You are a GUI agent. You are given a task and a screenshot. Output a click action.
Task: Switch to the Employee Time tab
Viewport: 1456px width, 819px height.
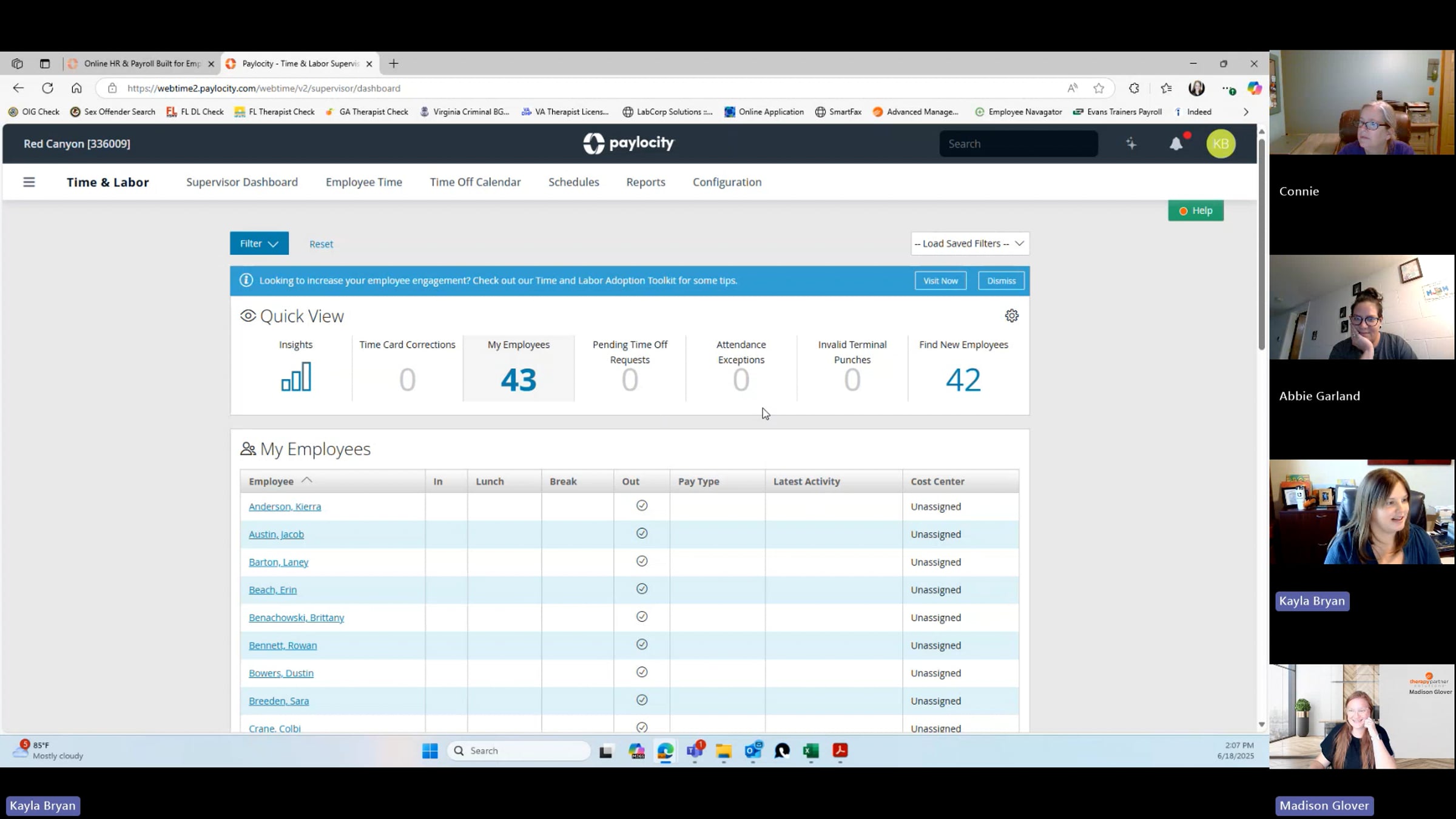pos(363,182)
